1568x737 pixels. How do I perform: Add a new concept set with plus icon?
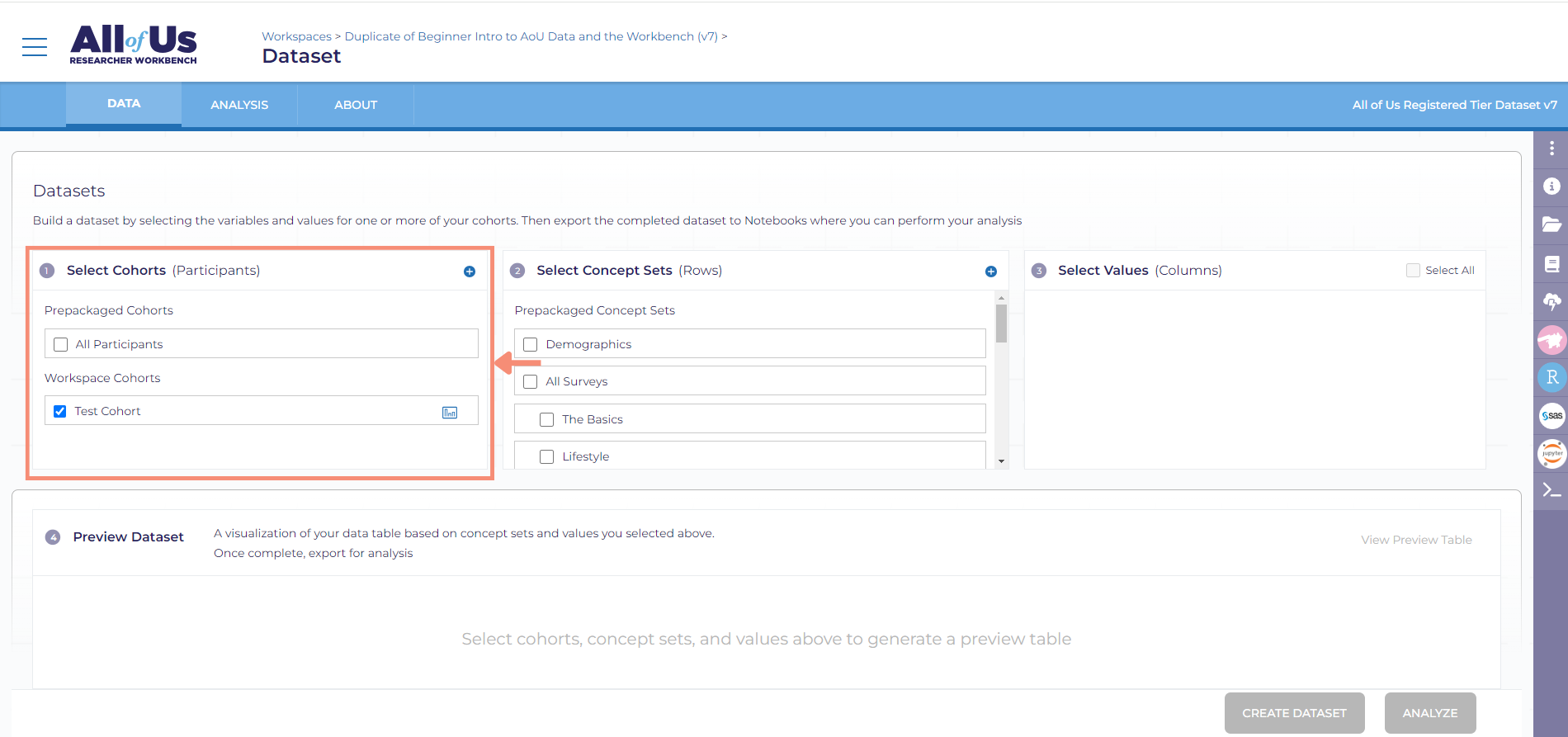click(991, 272)
